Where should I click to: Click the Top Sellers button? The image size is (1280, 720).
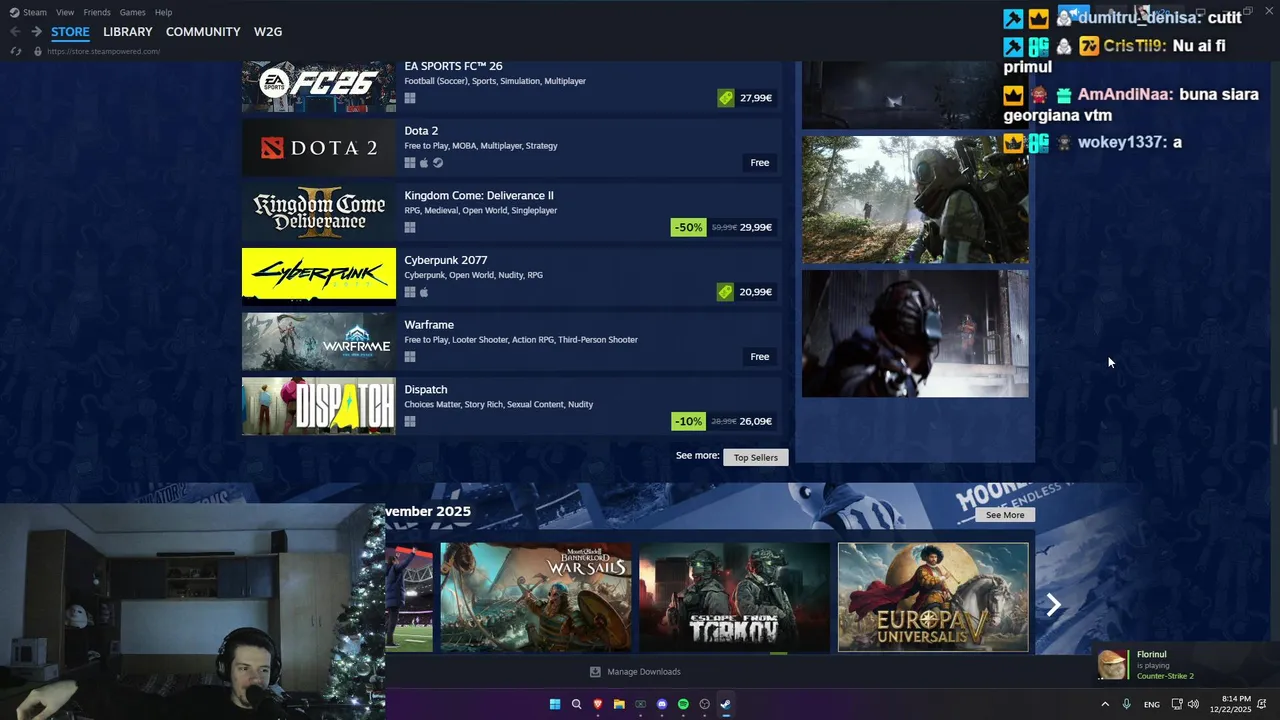click(x=756, y=457)
